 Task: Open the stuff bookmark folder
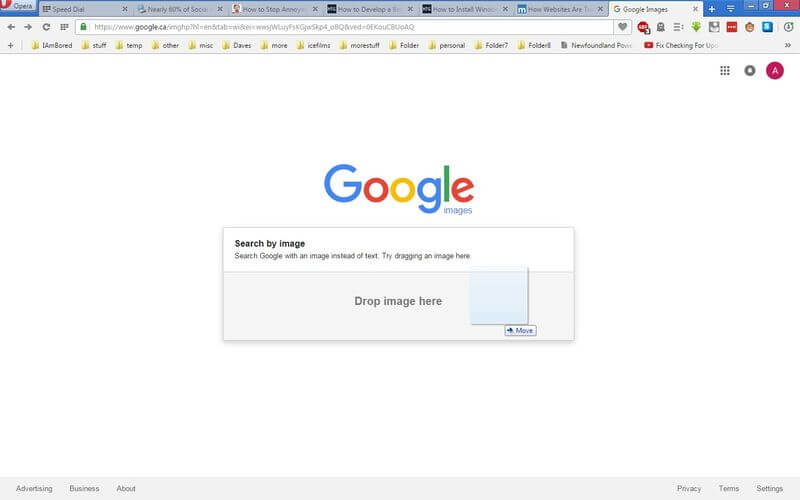[x=94, y=45]
